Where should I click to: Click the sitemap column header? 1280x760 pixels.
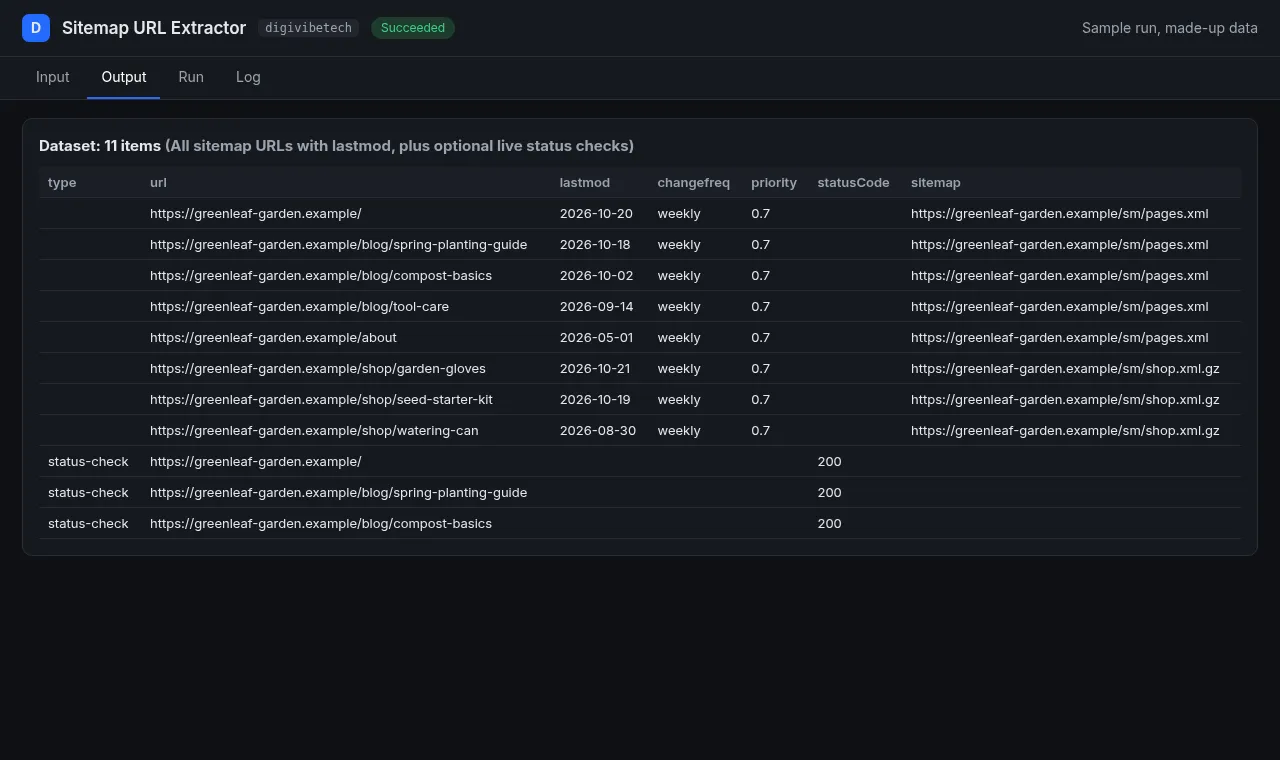coord(936,182)
